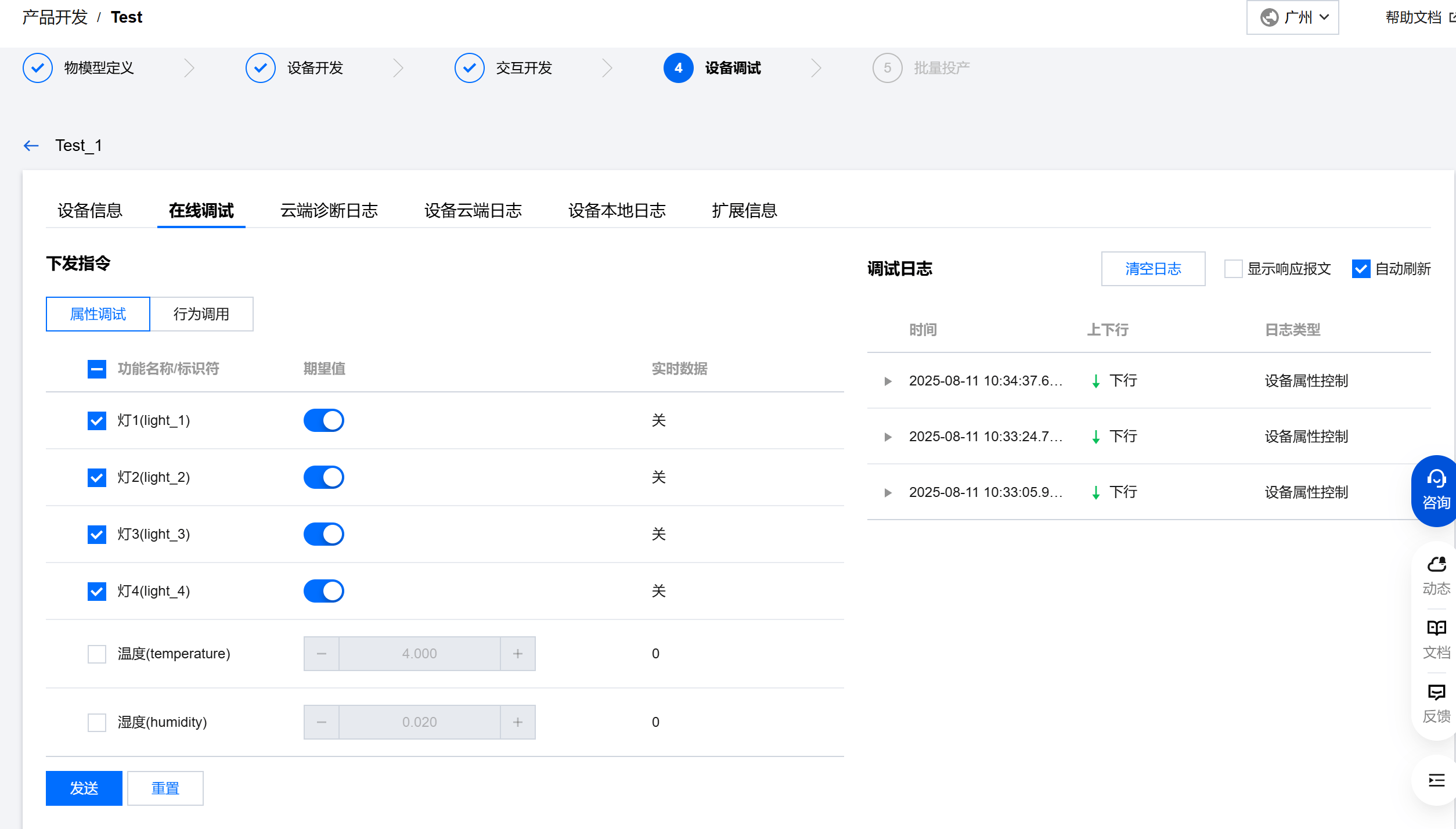Click step 1 物模型定义 check icon
The image size is (1456, 829).
(x=38, y=68)
